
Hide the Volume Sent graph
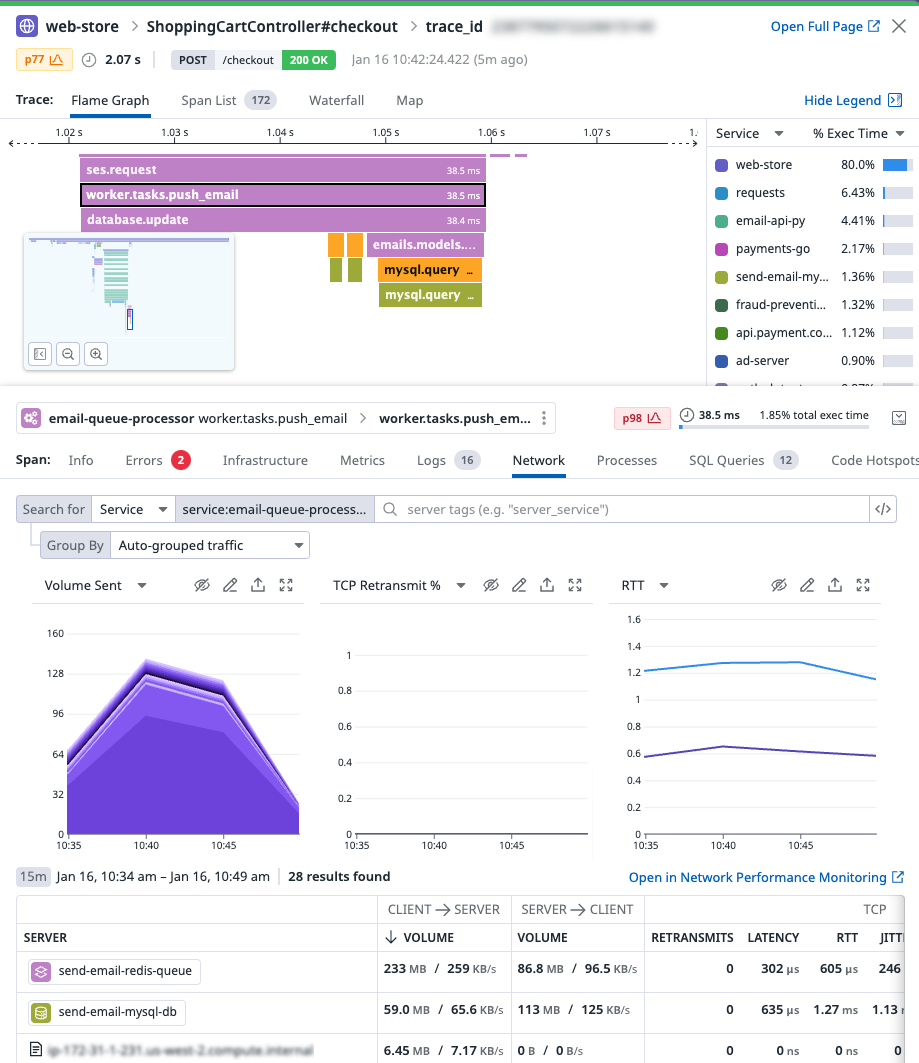tap(202, 585)
